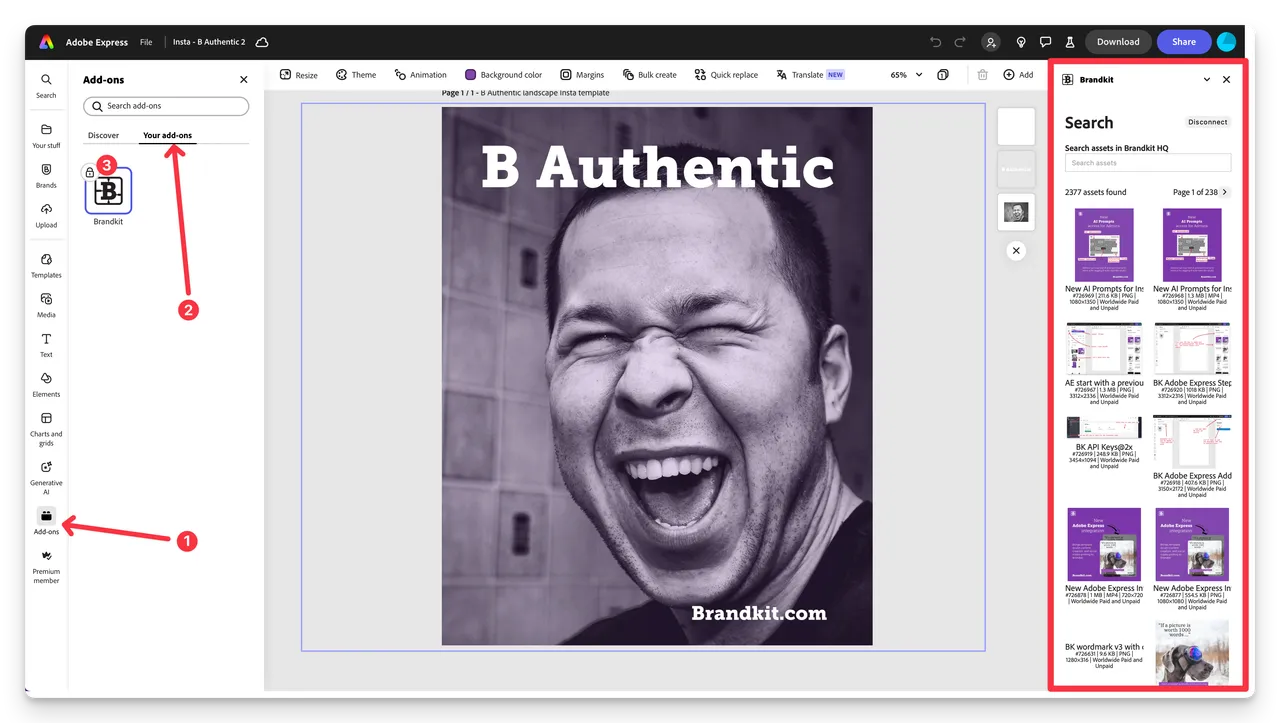Invite collaborators with the person-plus icon

coord(990,42)
